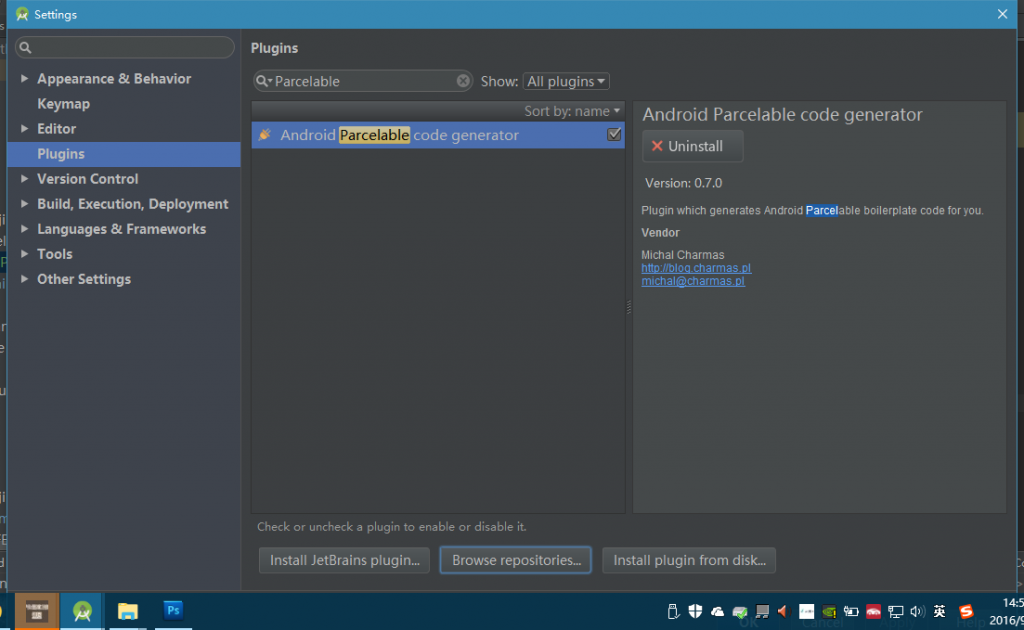The image size is (1024, 630).
Task: Open the Show 'All plugins' dropdown
Action: pos(566,82)
